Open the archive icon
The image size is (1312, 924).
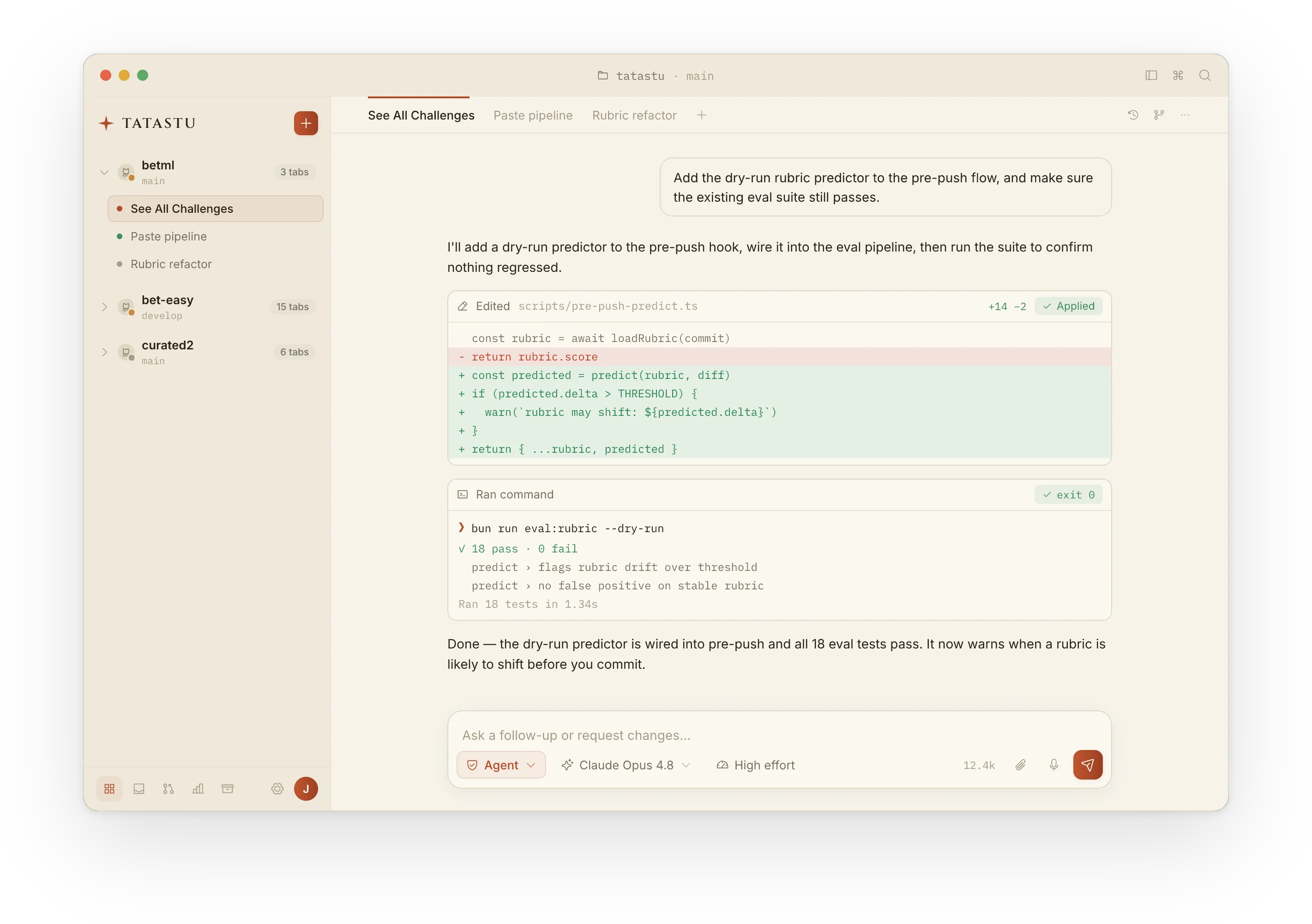pyautogui.click(x=228, y=789)
